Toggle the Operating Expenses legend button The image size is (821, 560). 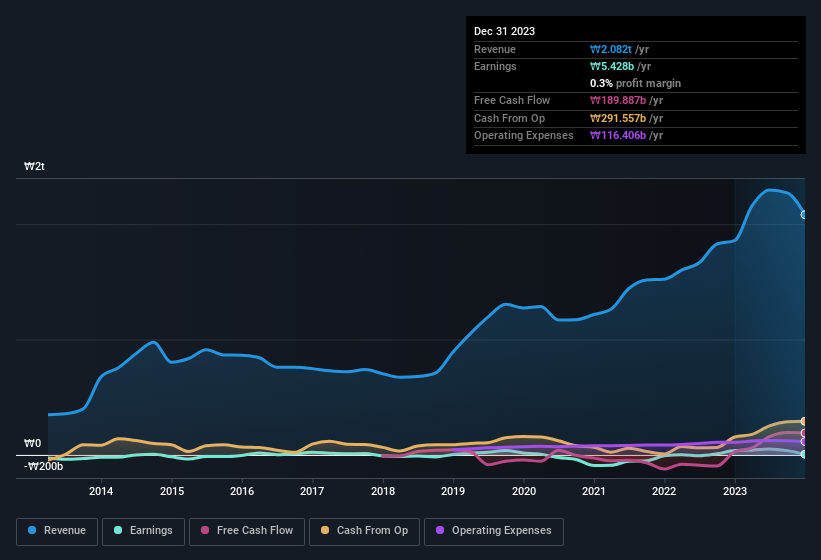pyautogui.click(x=494, y=531)
